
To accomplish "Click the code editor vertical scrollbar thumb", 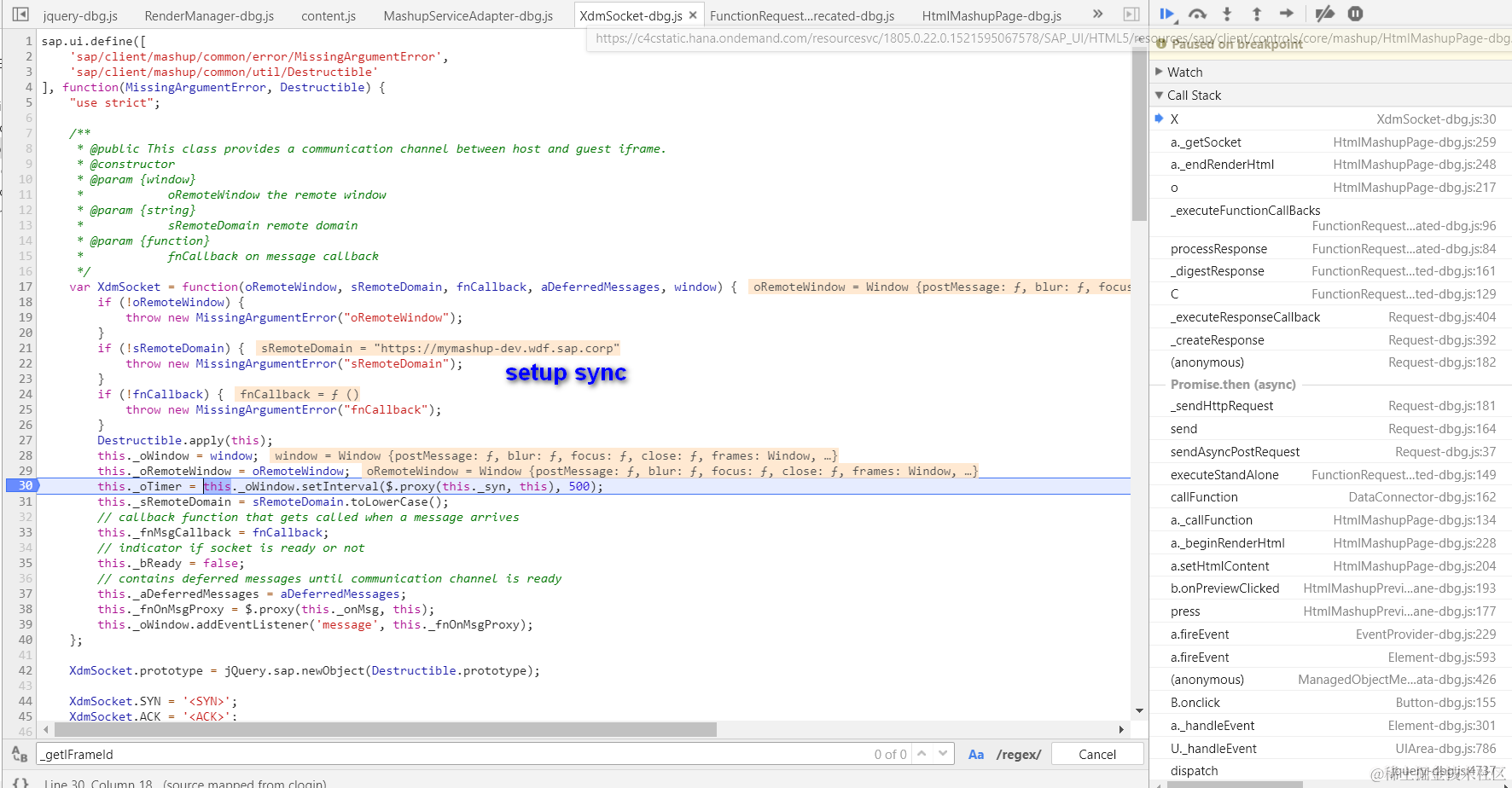I will tap(1139, 133).
